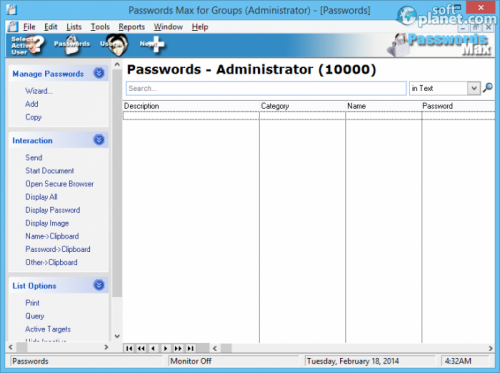Open the Tools menu
Viewport: 500px width, 373px height.
pos(100,27)
